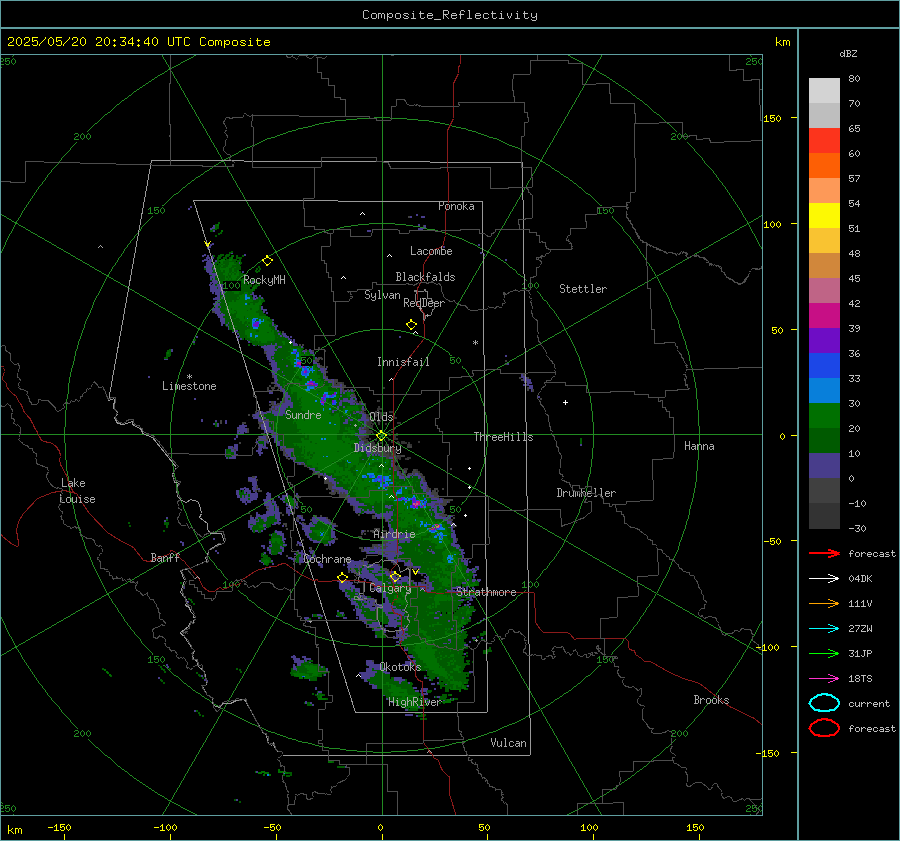
Task: Click the yellow diamond marker above Calgary label
Action: (395, 576)
